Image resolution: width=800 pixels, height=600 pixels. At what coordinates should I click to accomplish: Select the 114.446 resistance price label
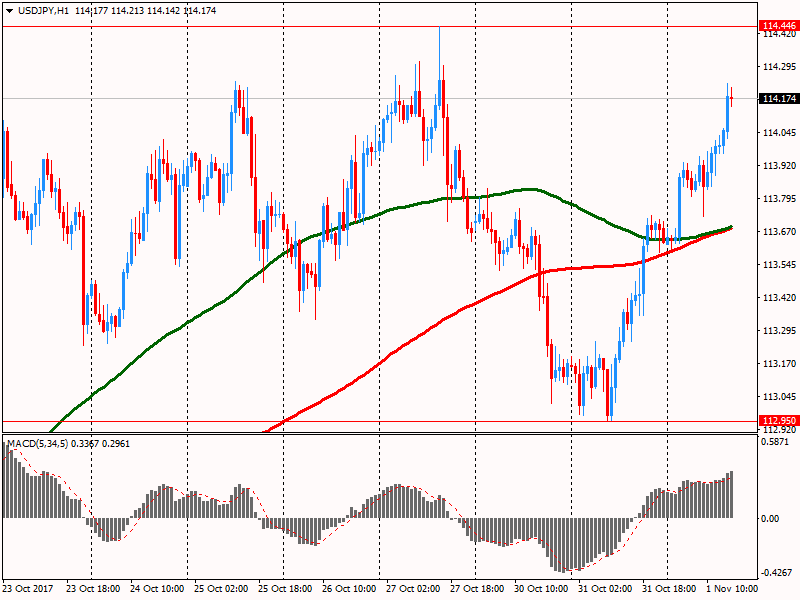coord(779,26)
